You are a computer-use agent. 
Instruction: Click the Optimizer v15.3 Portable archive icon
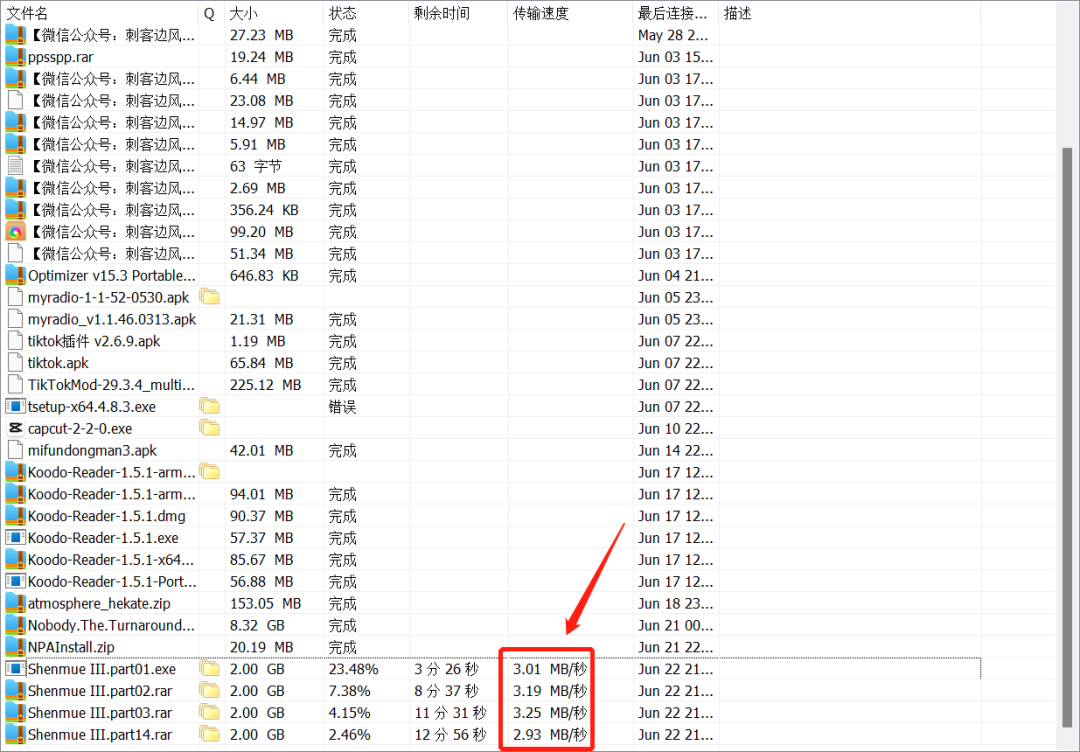[x=15, y=275]
